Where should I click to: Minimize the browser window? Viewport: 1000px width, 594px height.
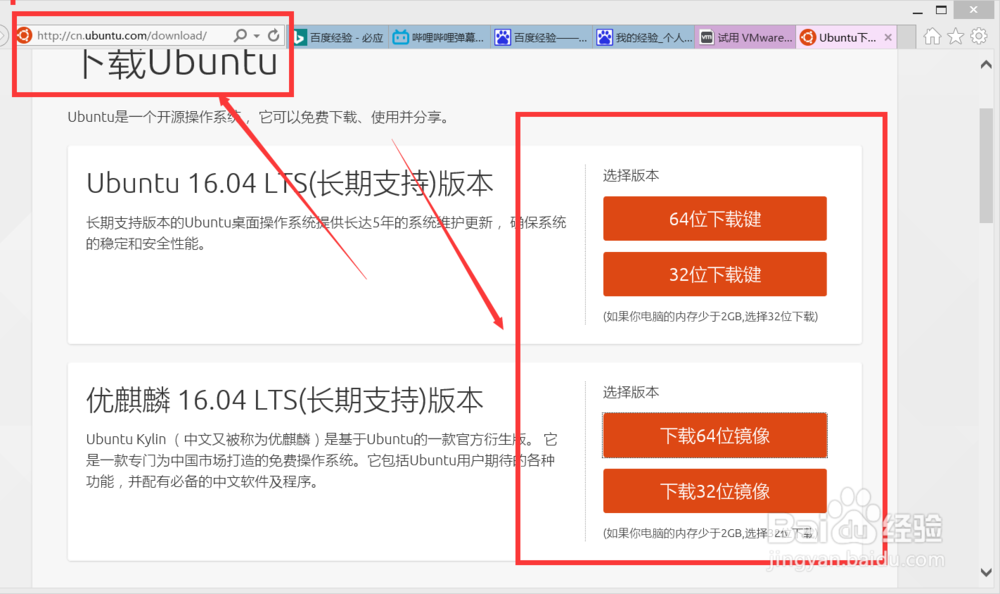click(918, 11)
